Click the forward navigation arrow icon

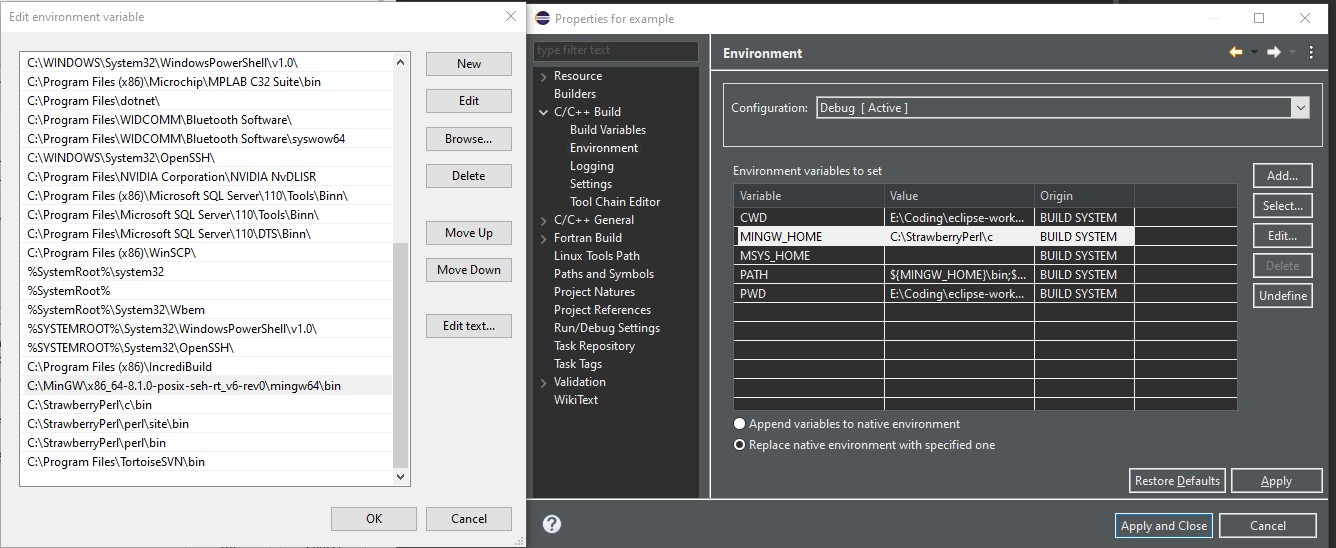1273,53
